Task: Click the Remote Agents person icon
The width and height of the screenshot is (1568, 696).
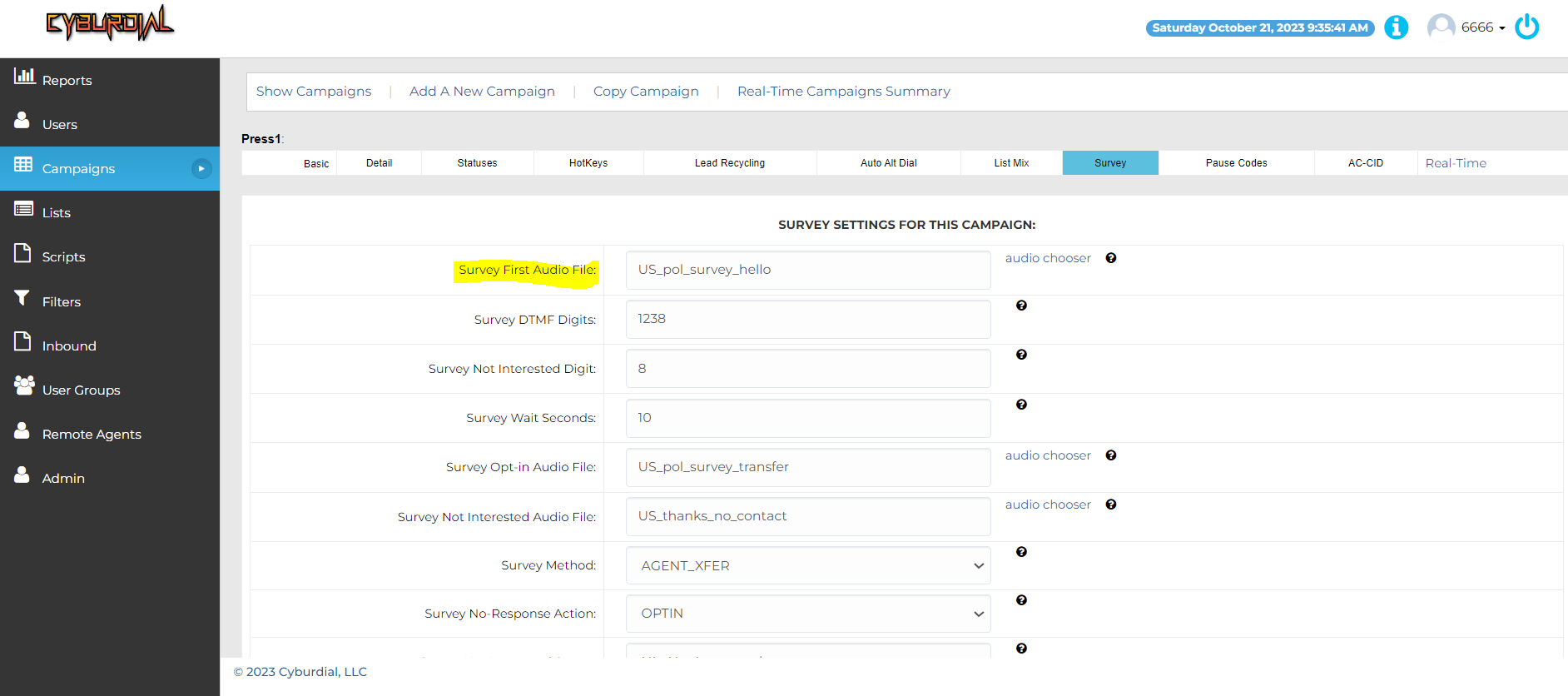Action: pos(22,430)
